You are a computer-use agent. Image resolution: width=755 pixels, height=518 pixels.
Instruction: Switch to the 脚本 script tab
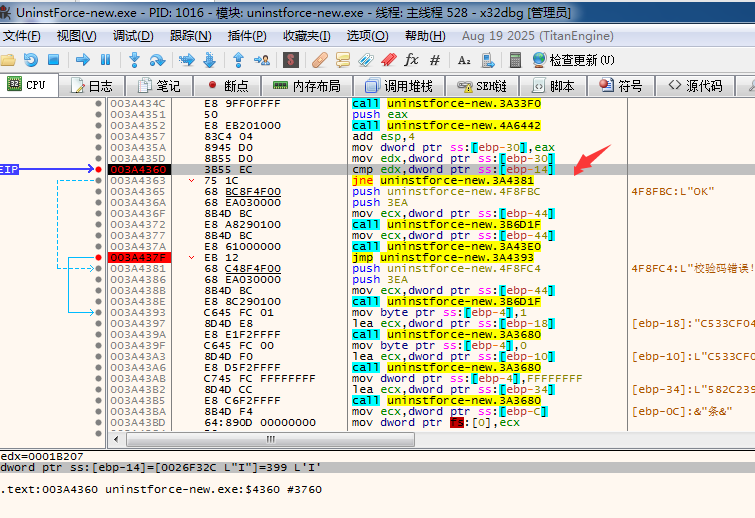(553, 86)
